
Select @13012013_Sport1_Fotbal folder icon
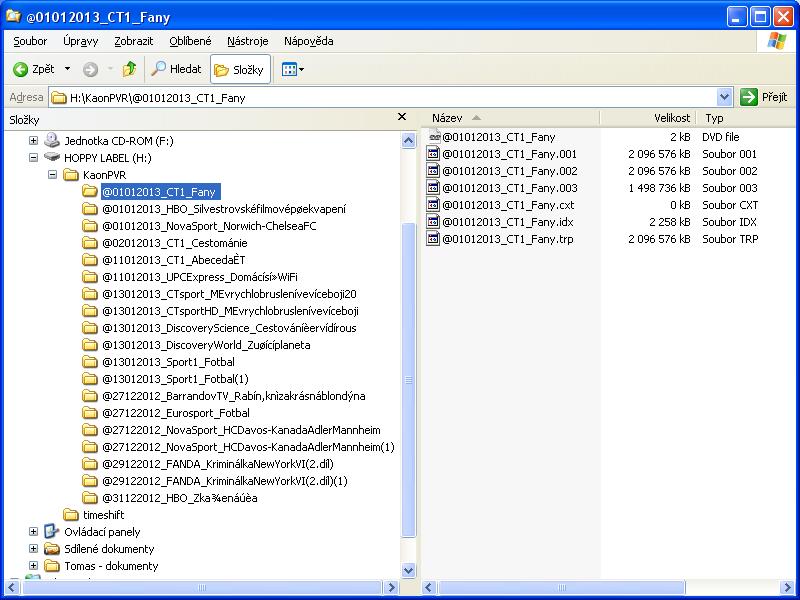(90, 362)
